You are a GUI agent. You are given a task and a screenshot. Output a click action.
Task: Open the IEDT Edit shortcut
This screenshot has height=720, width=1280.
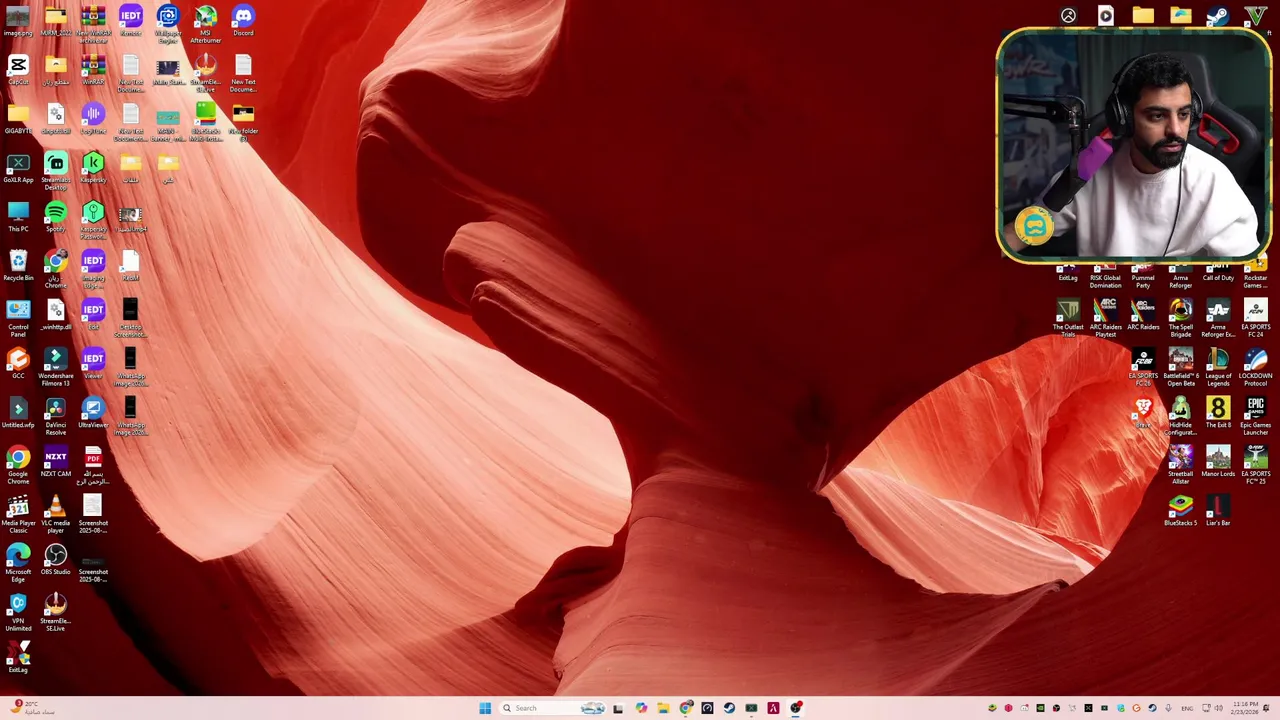(x=93, y=315)
